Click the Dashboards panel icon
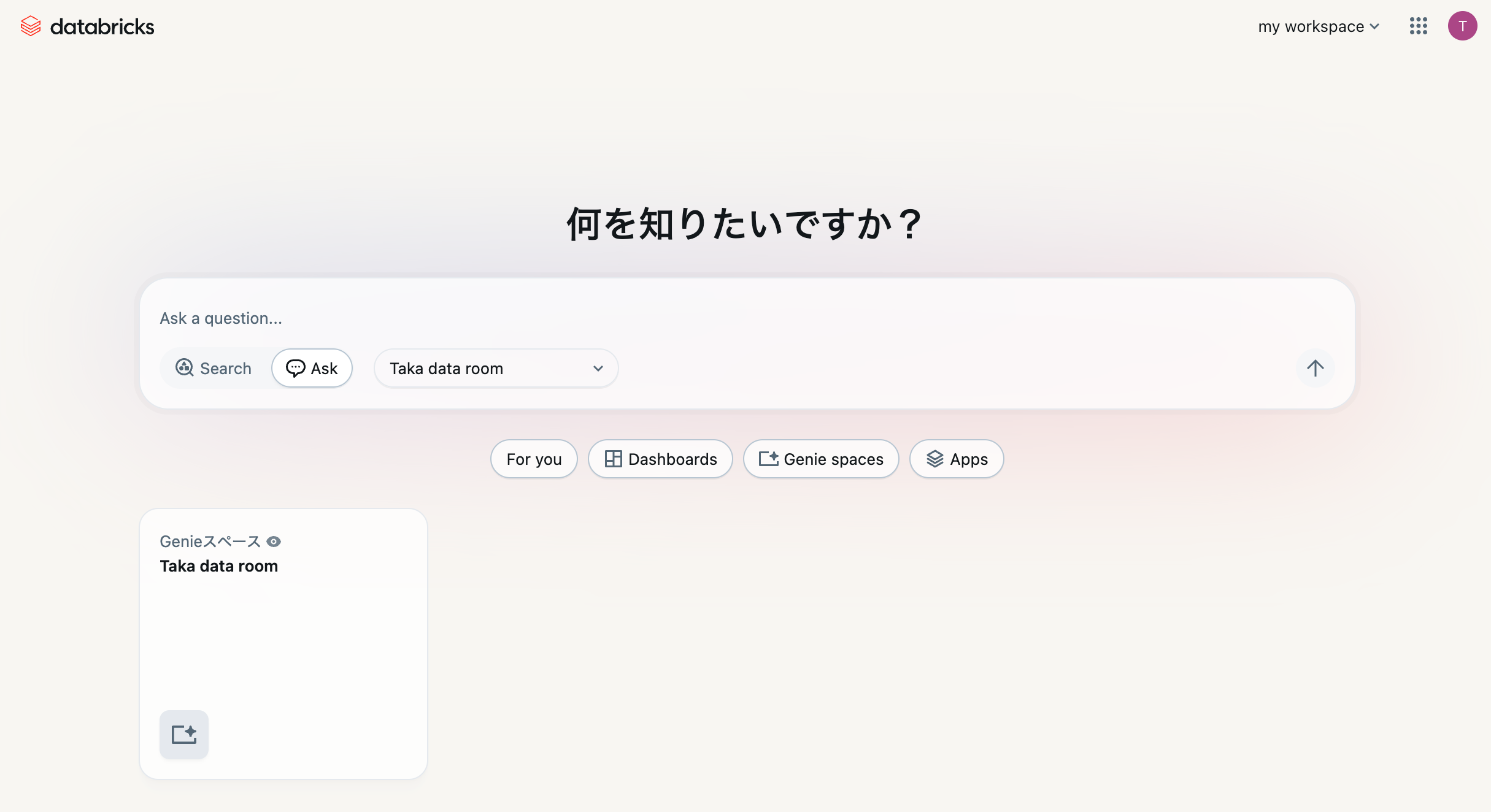This screenshot has width=1491, height=812. tap(614, 458)
